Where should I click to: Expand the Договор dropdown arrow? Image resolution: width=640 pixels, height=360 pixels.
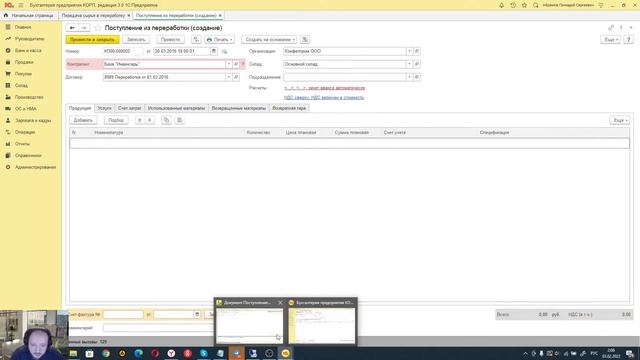pyautogui.click(x=229, y=77)
